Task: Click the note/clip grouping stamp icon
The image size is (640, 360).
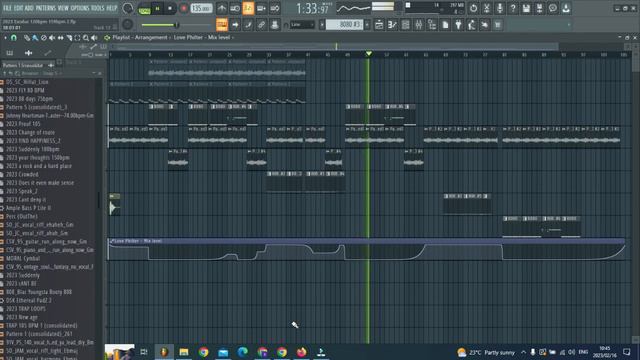Action: [x=275, y=25]
